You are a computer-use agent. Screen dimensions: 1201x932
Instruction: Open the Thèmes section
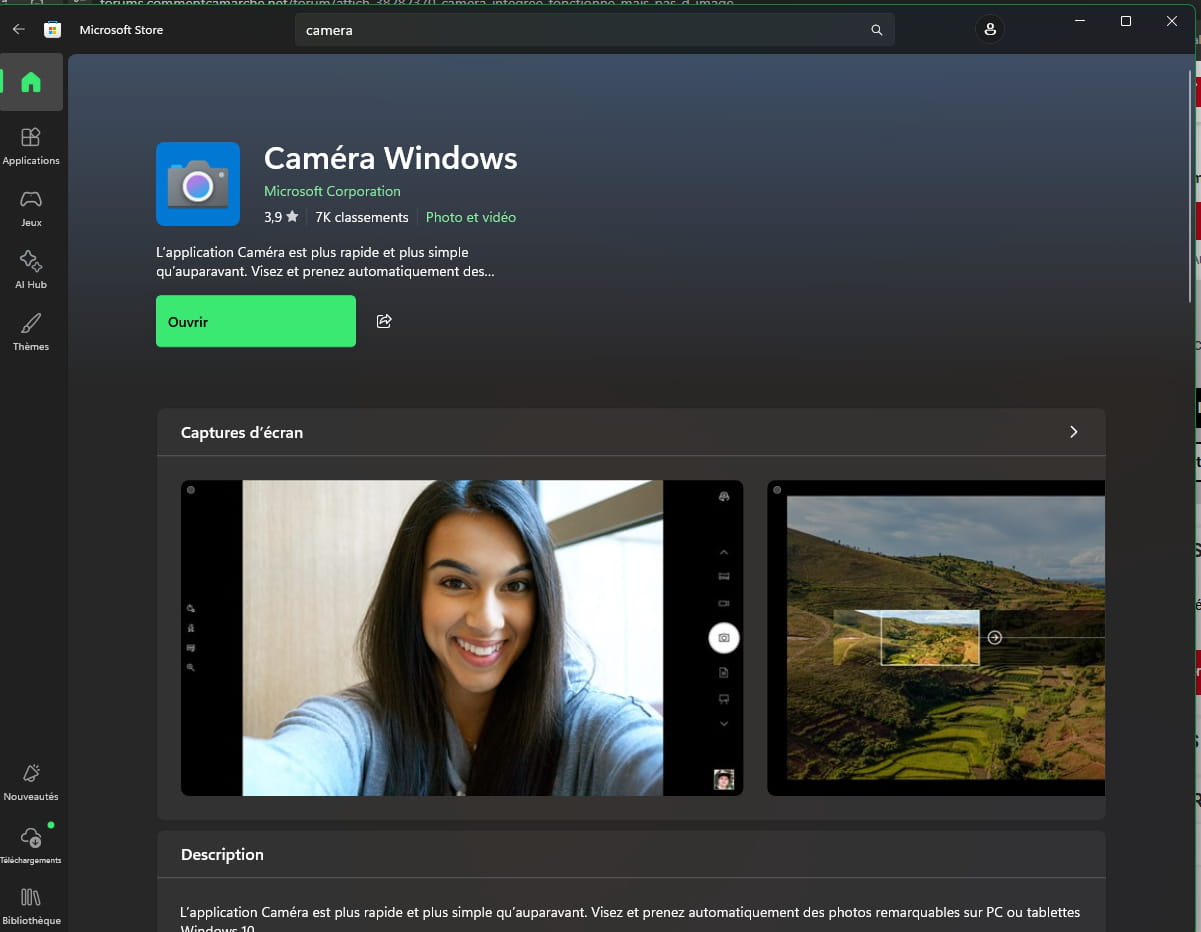(31, 331)
